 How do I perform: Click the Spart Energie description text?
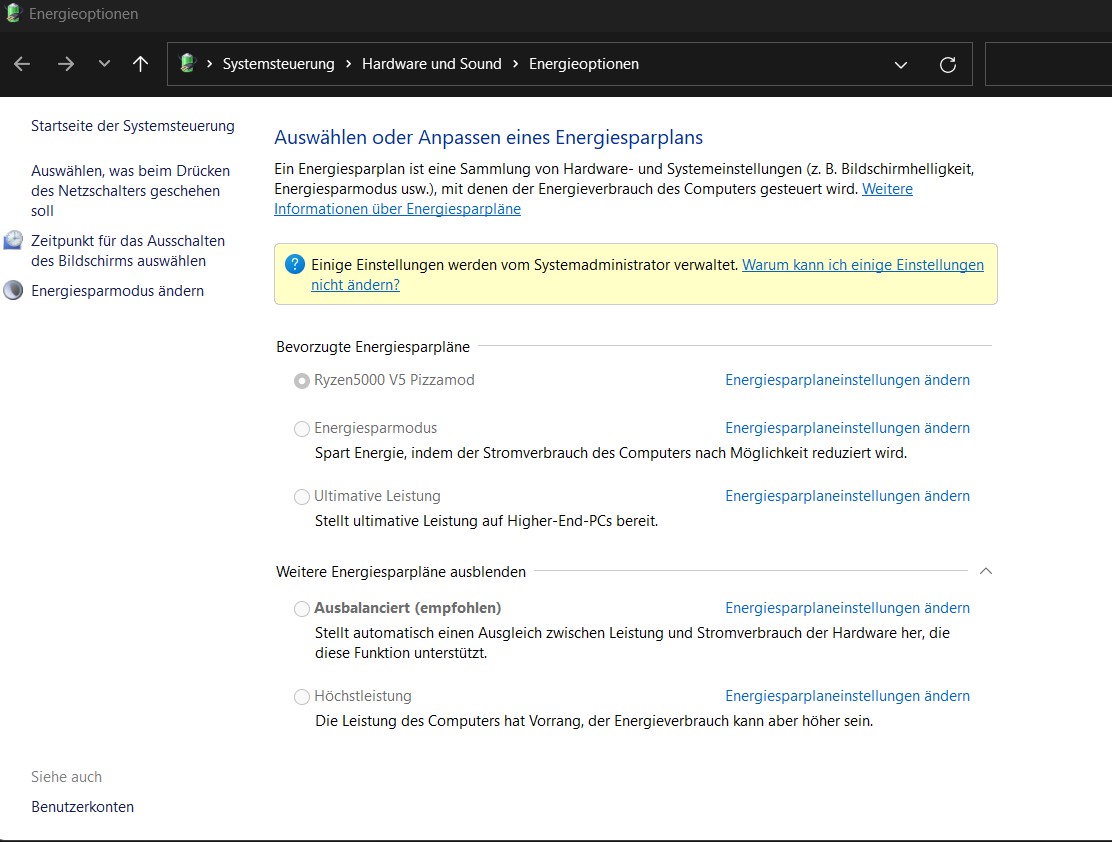coord(611,453)
